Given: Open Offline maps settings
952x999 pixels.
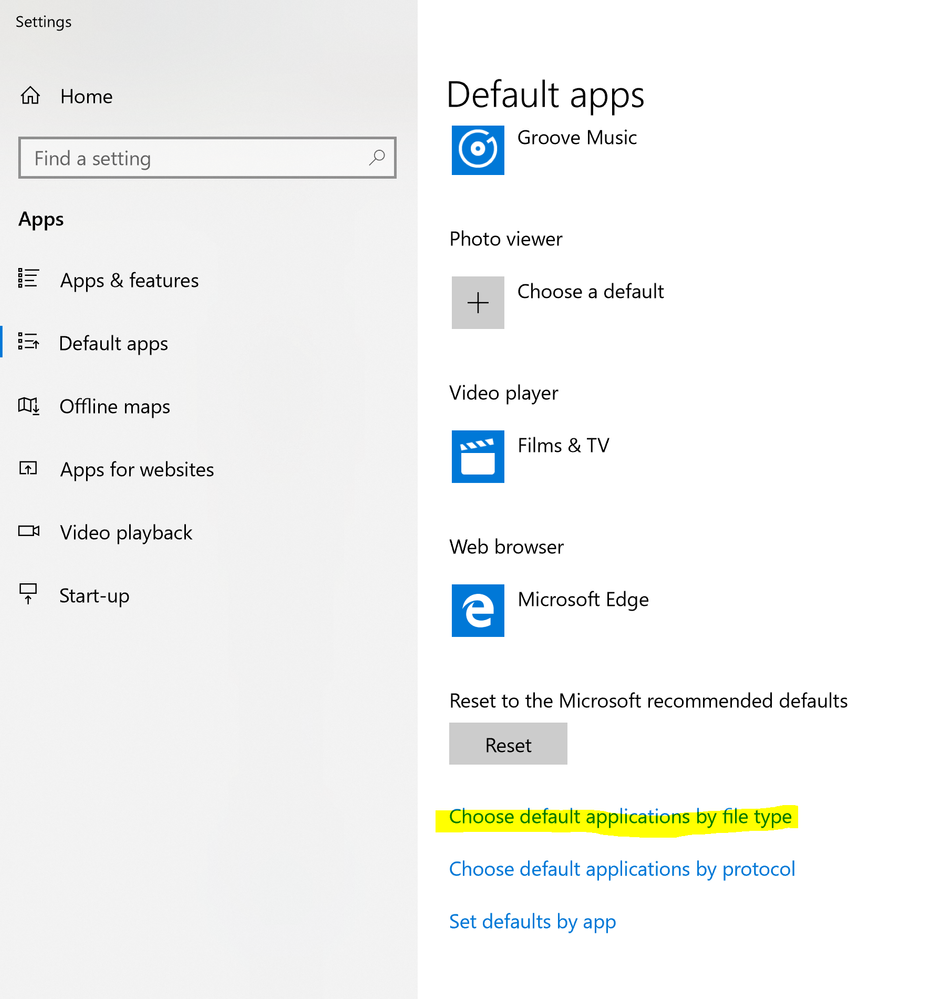Looking at the screenshot, I should 115,406.
